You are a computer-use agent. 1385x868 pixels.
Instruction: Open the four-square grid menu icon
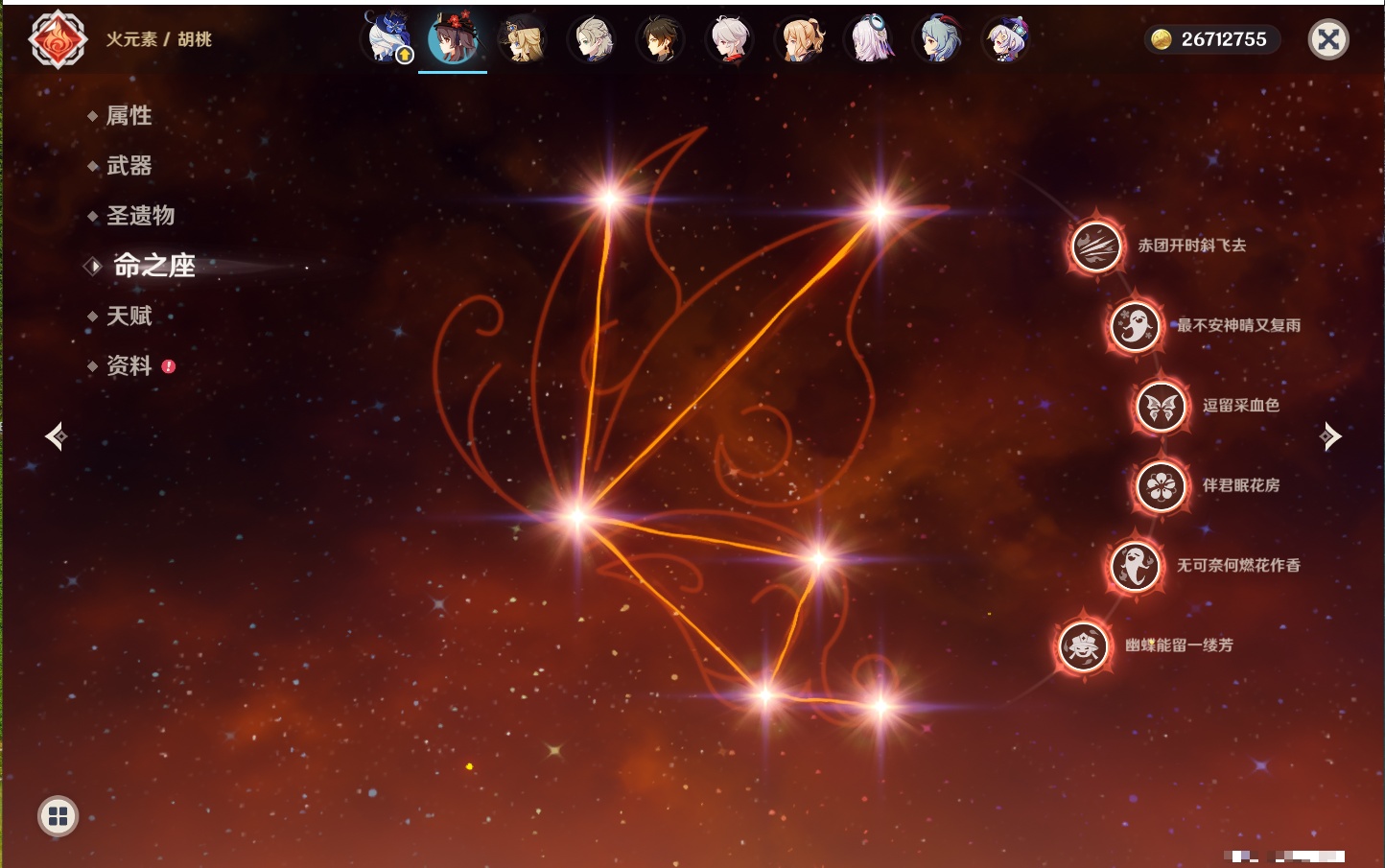(x=58, y=816)
